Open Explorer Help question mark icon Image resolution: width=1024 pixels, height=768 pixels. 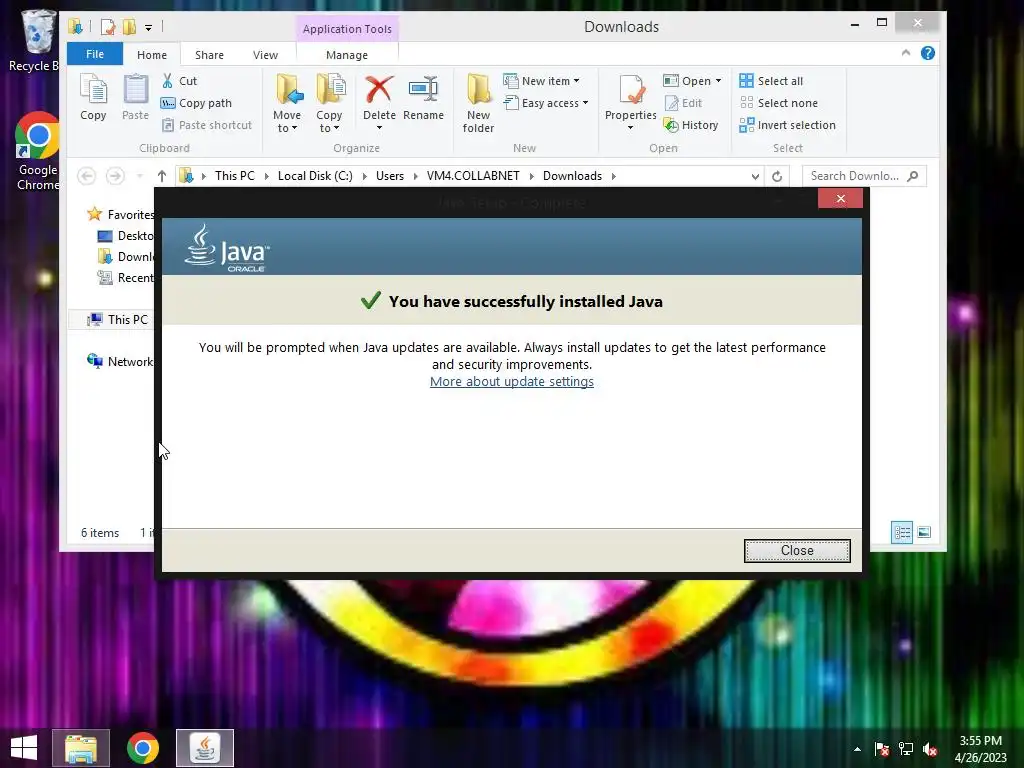click(928, 53)
